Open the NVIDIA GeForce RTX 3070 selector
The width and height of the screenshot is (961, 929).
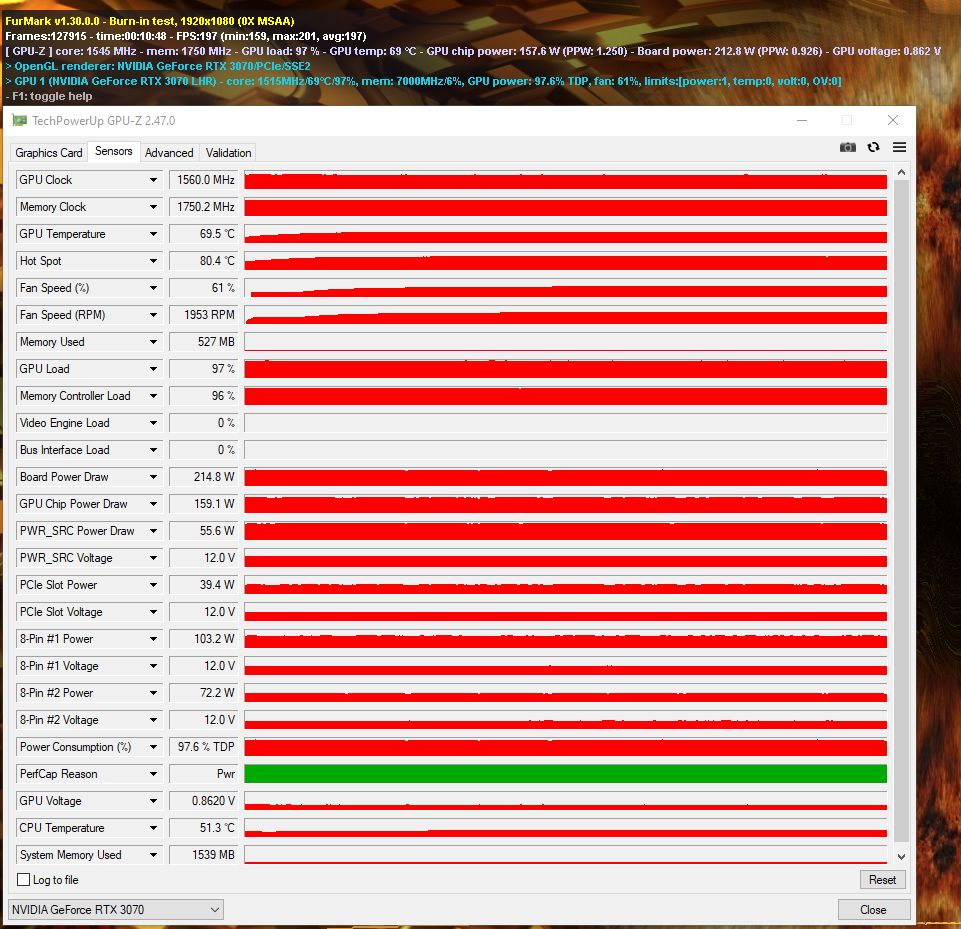point(116,909)
